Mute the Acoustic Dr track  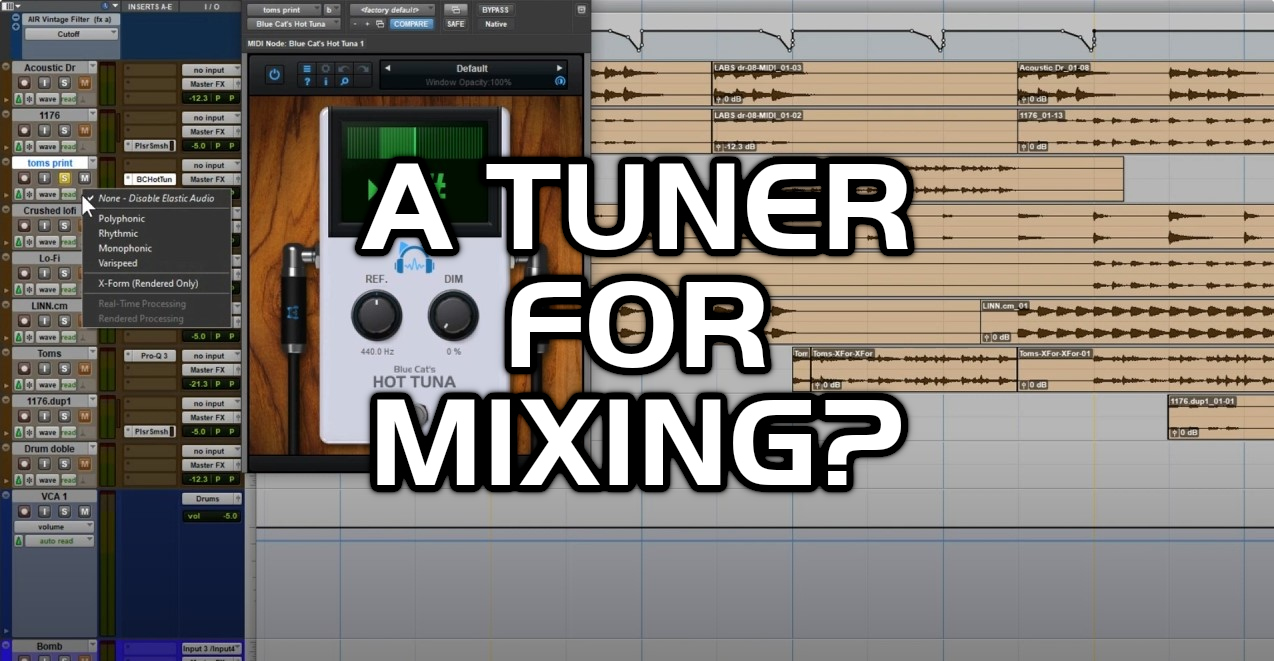pos(84,83)
